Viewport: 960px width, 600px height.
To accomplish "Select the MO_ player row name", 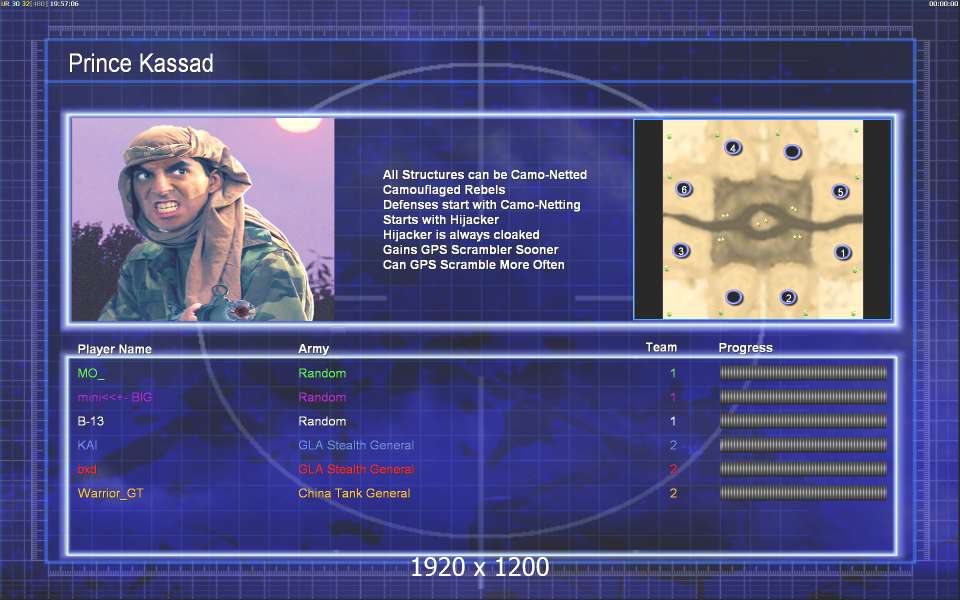I will (x=91, y=373).
